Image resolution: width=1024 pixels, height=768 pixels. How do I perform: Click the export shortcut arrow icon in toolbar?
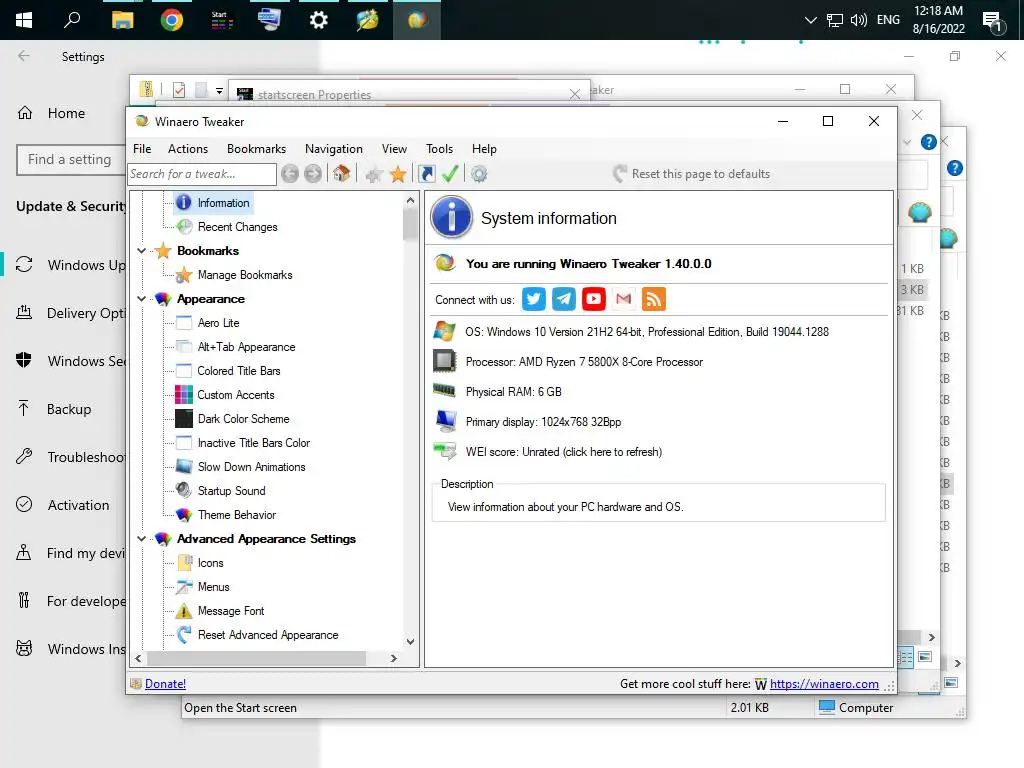tap(426, 174)
